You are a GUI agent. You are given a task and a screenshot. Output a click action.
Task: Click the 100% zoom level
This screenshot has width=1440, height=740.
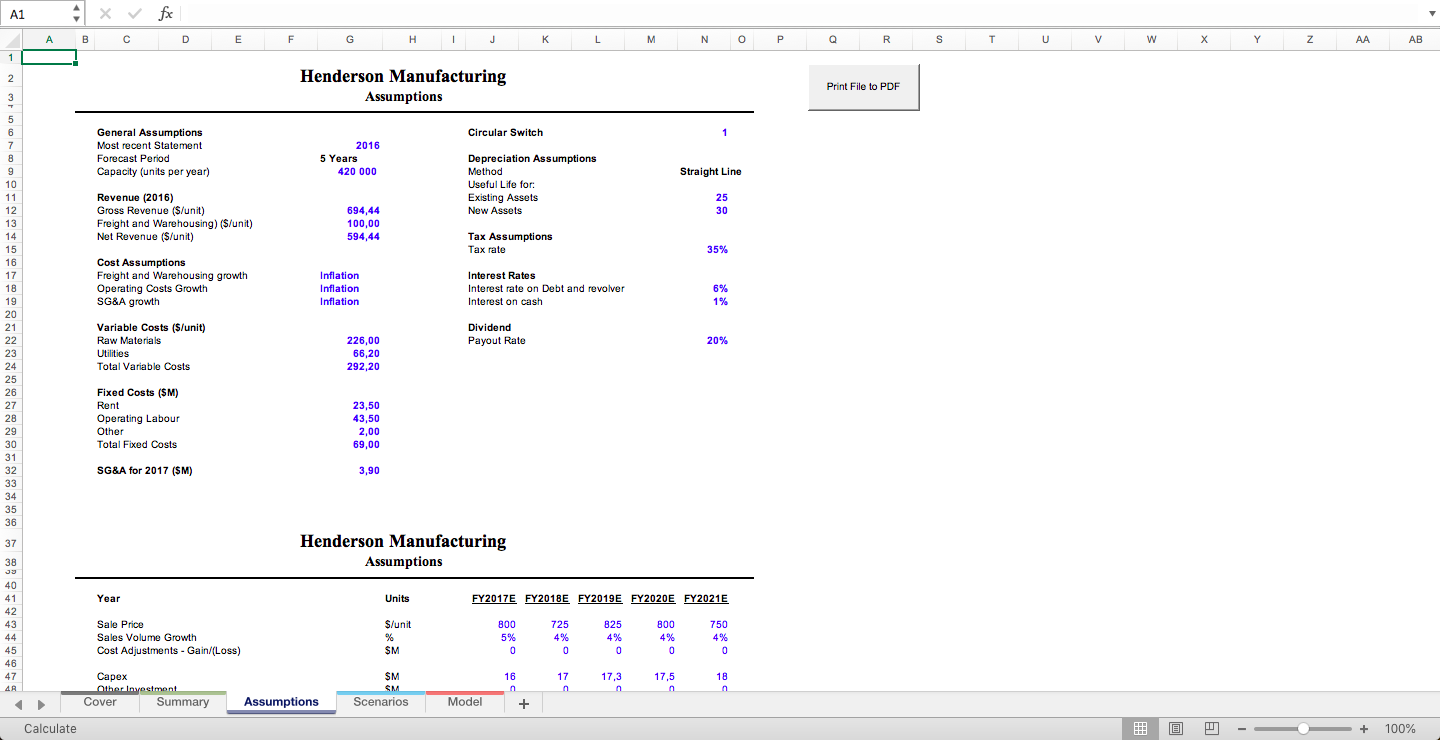[1400, 729]
